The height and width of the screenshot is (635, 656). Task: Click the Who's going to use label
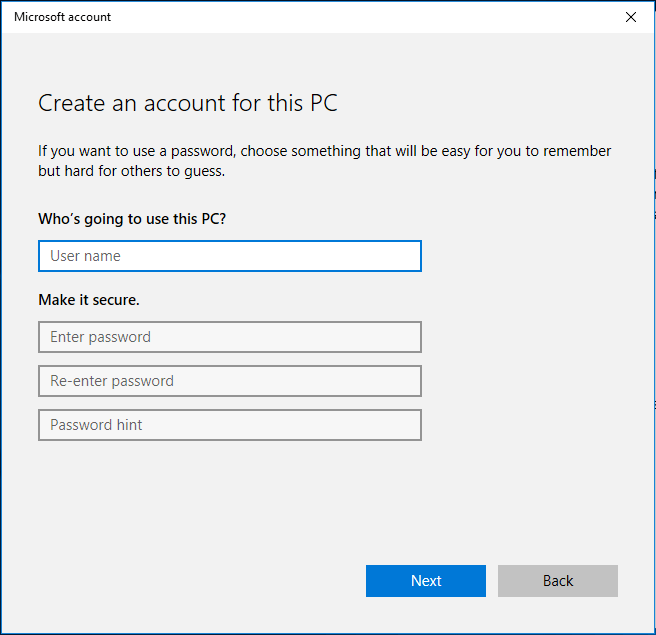[132, 219]
